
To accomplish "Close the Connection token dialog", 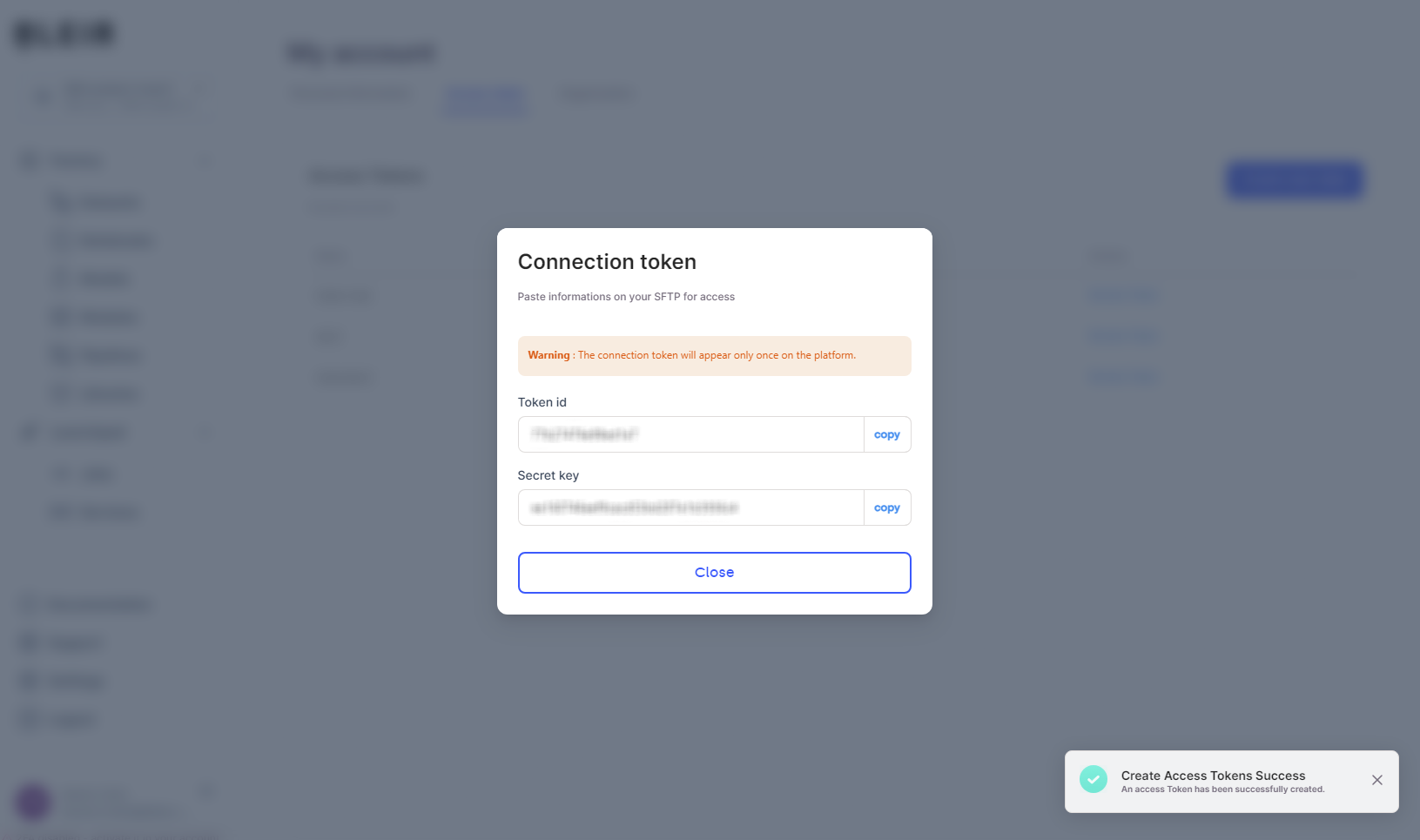I will (714, 572).
